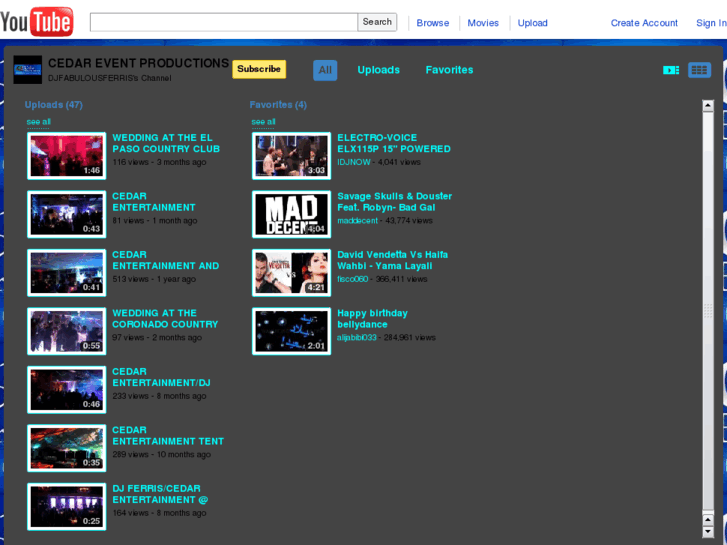Image resolution: width=727 pixels, height=545 pixels.
Task: Switch to grid view icon
Action: [699, 70]
